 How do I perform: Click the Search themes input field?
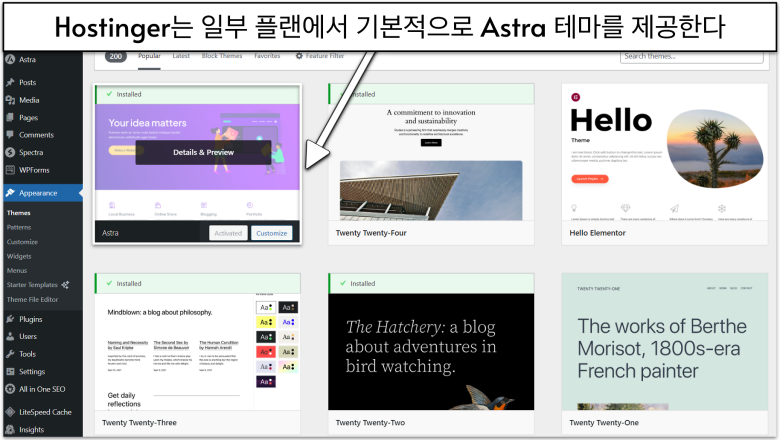(x=691, y=57)
